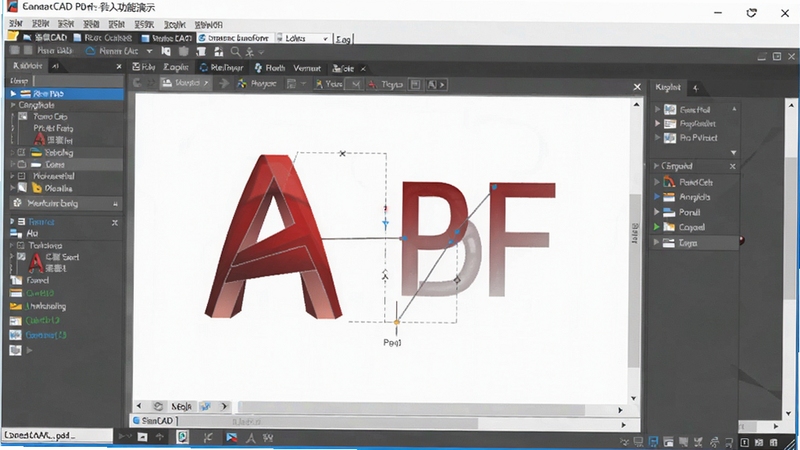800x450 pixels.
Task: Expand the Cangtials tree node
Action: click(13, 105)
